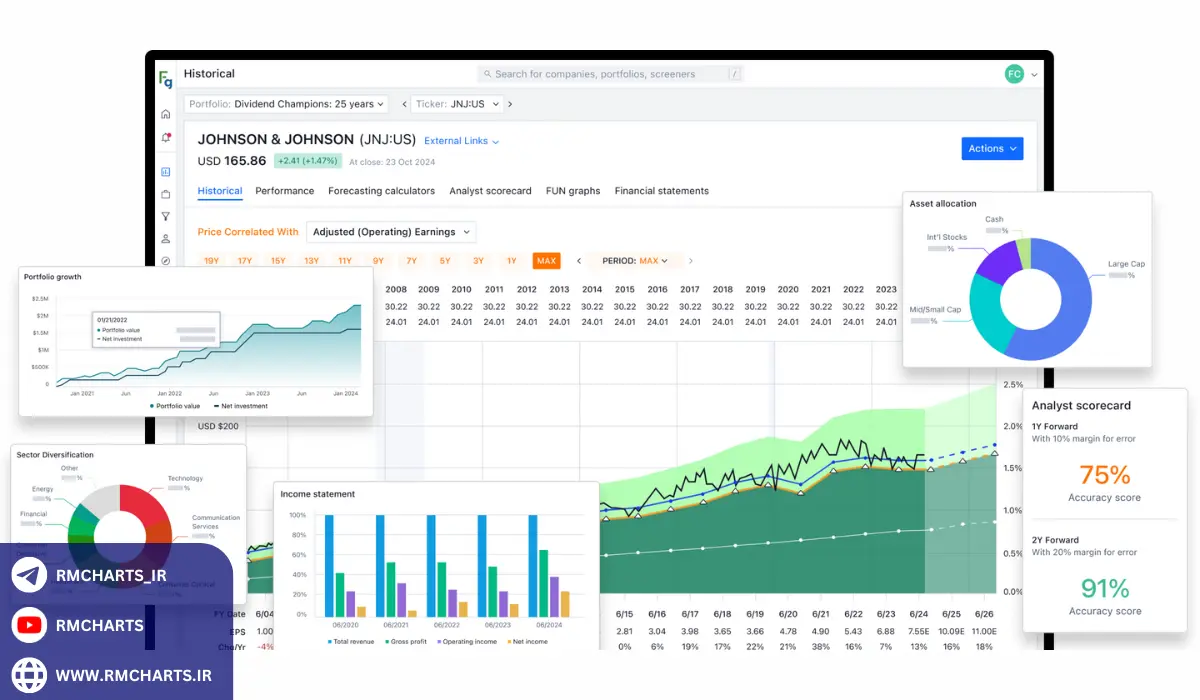1200x700 pixels.
Task: Click the FAST Graphs logo icon
Action: coord(165,79)
